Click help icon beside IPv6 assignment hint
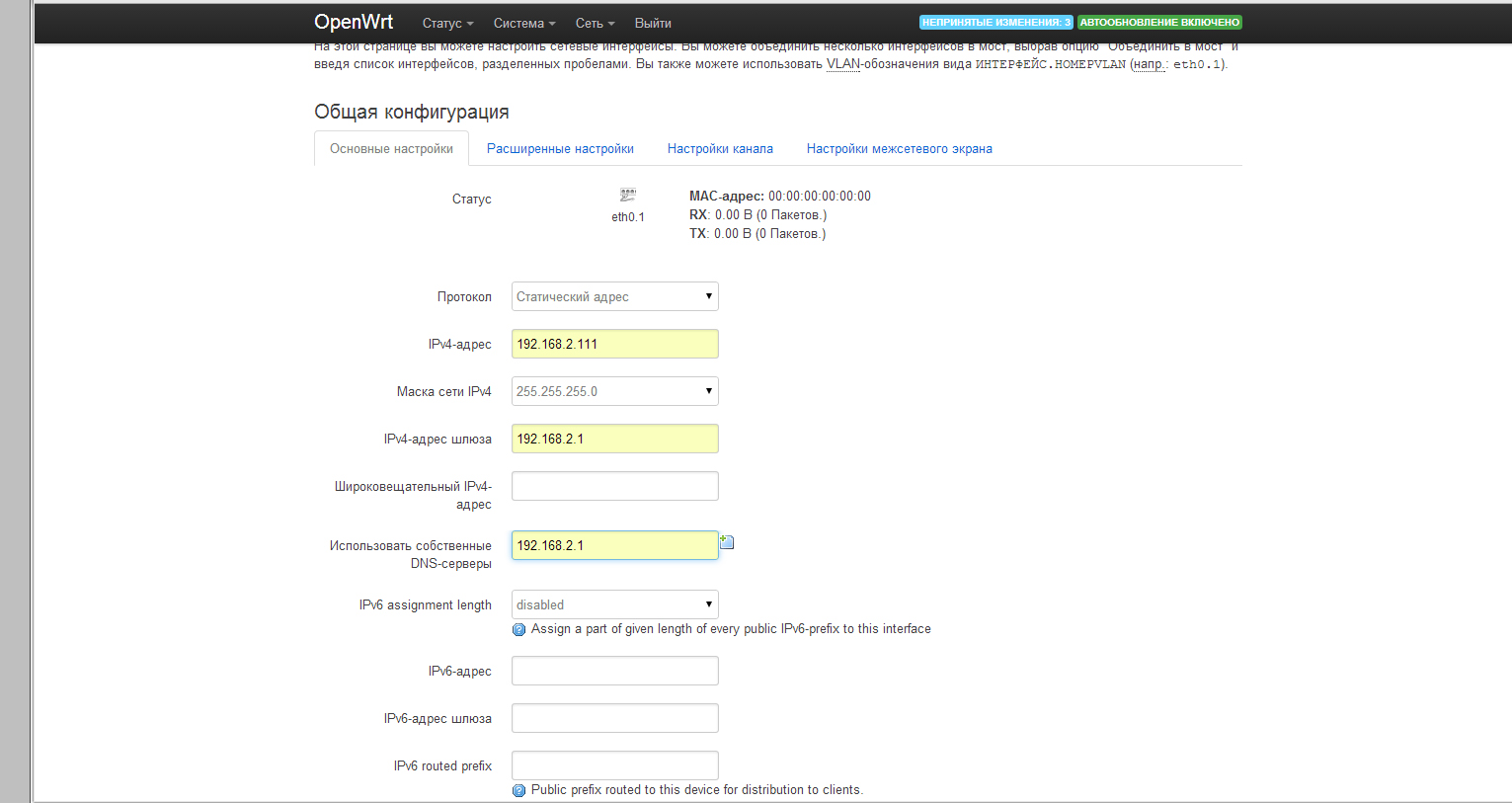Viewport: 1512px width, 803px height. (x=518, y=629)
